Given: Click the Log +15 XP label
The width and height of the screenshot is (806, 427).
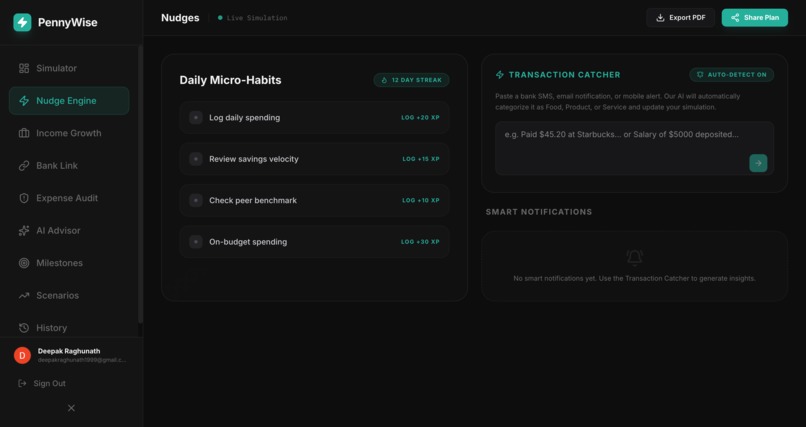Looking at the screenshot, I should (x=421, y=159).
